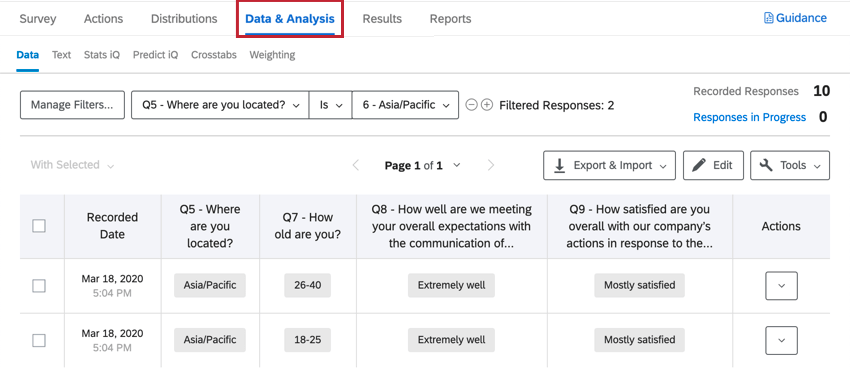The height and width of the screenshot is (368, 850).
Task: Open the Stats iQ sub-tab
Action: point(102,55)
